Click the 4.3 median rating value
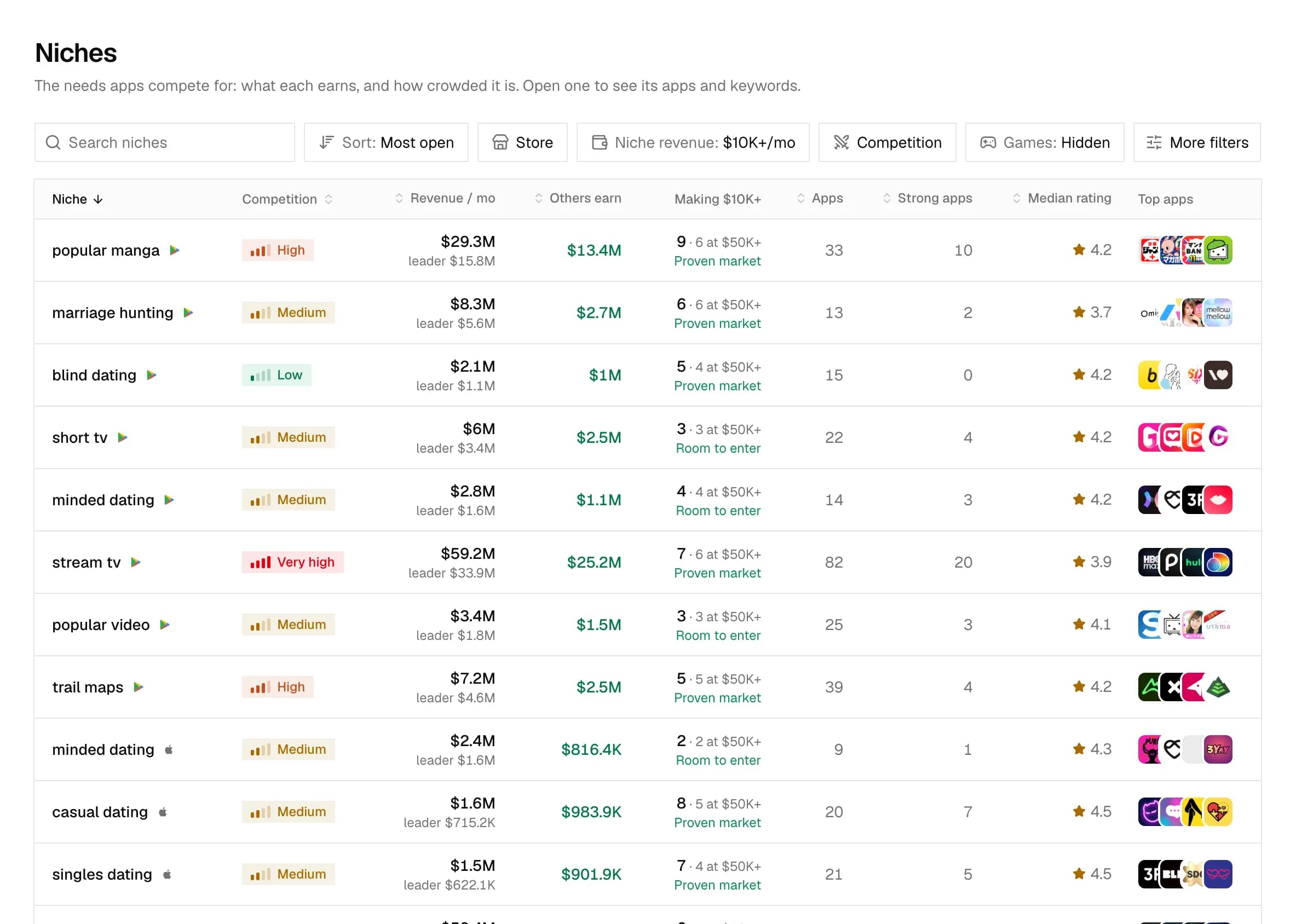 (x=1100, y=749)
